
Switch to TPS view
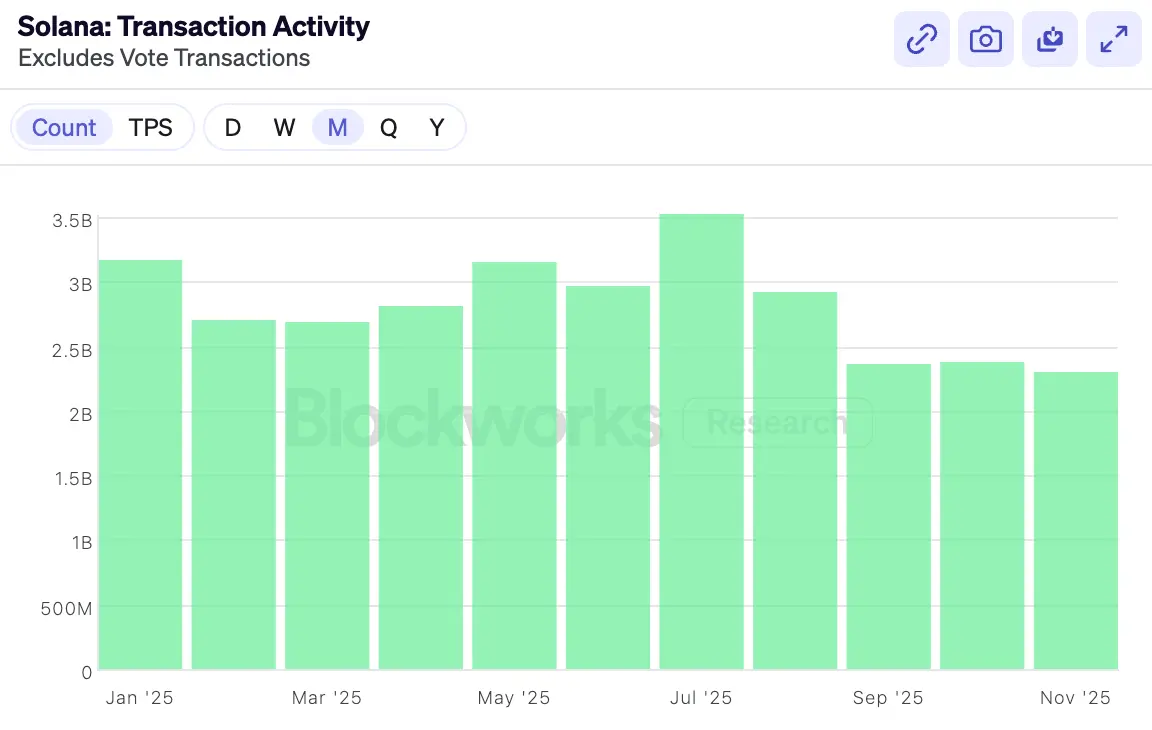151,127
